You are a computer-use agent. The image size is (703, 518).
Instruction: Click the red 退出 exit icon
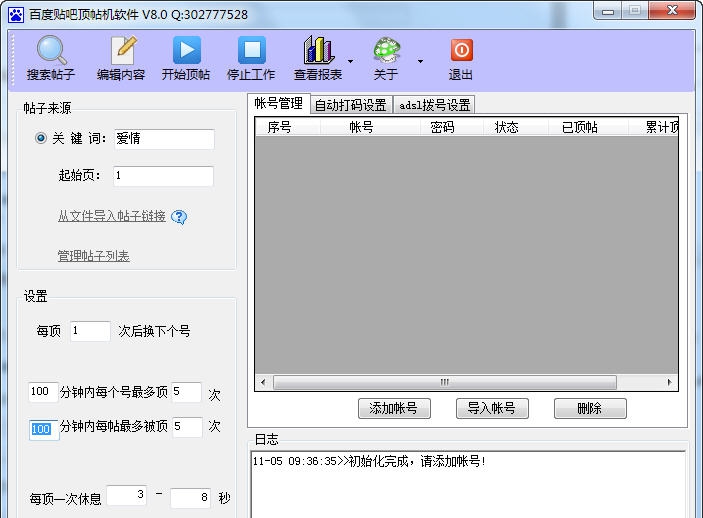(x=461, y=51)
